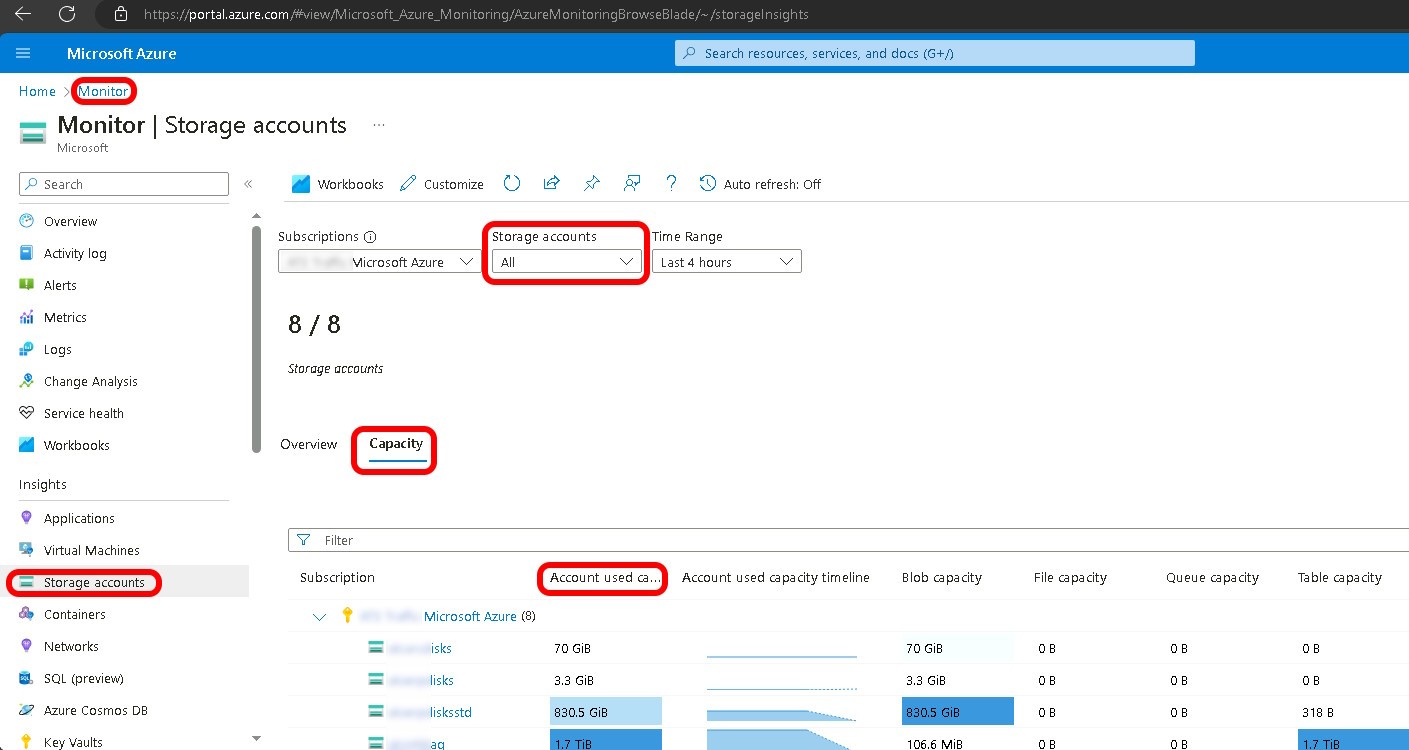Click the Home breadcrumb link

coord(37,91)
